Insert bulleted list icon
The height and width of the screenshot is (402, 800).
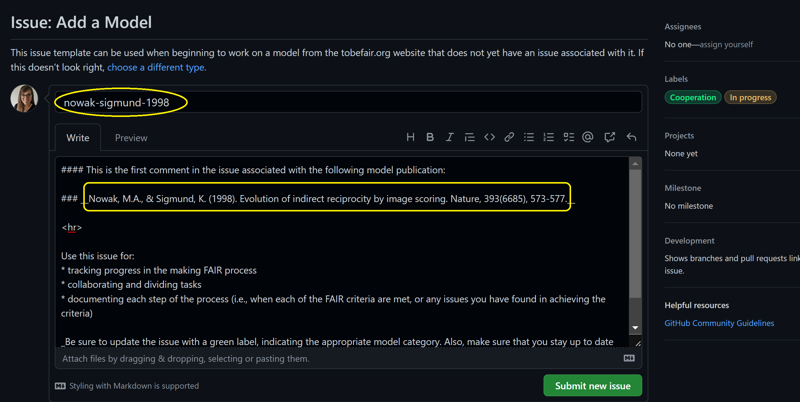(529, 137)
